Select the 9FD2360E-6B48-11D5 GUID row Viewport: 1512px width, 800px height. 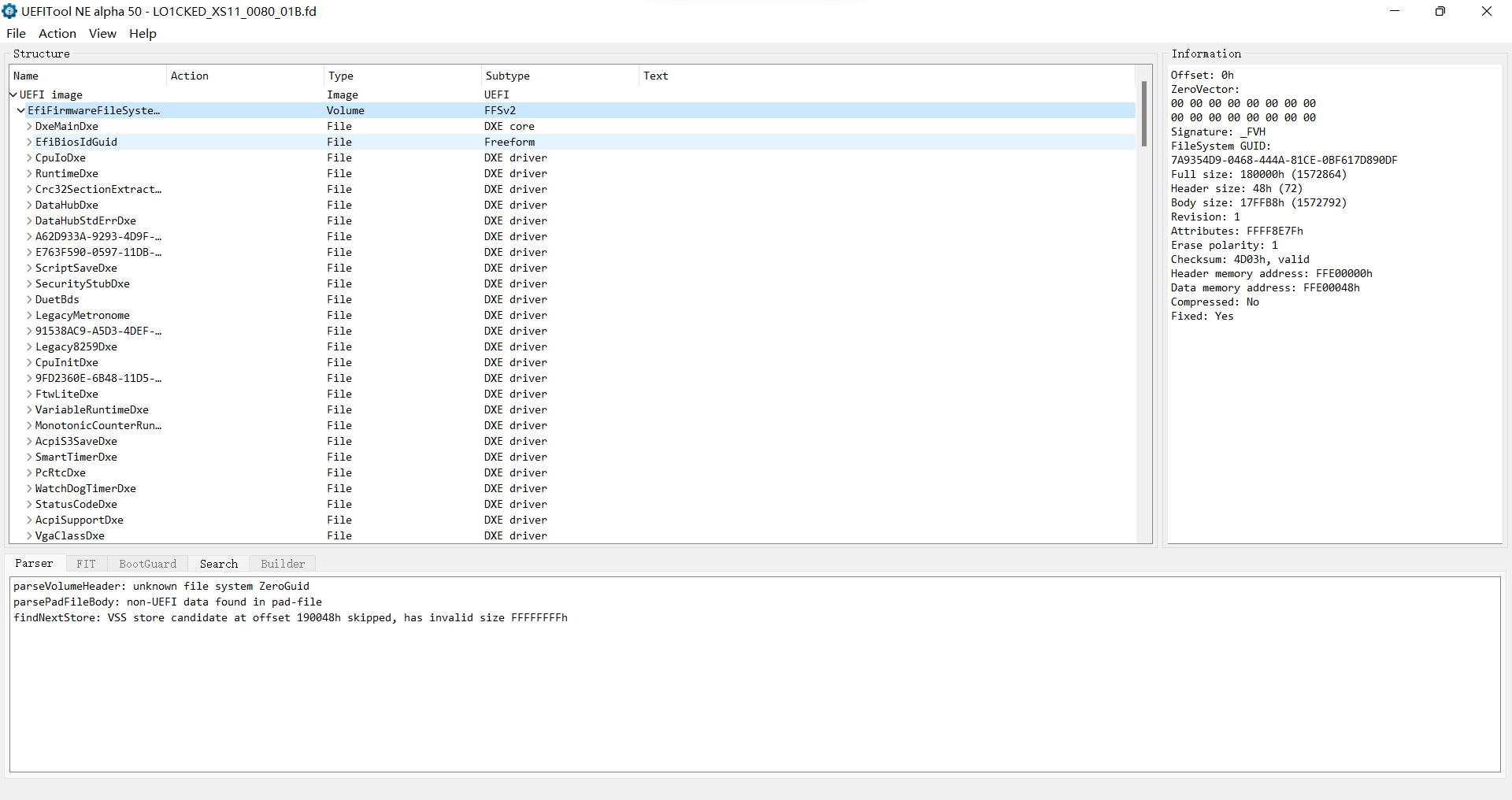573,378
